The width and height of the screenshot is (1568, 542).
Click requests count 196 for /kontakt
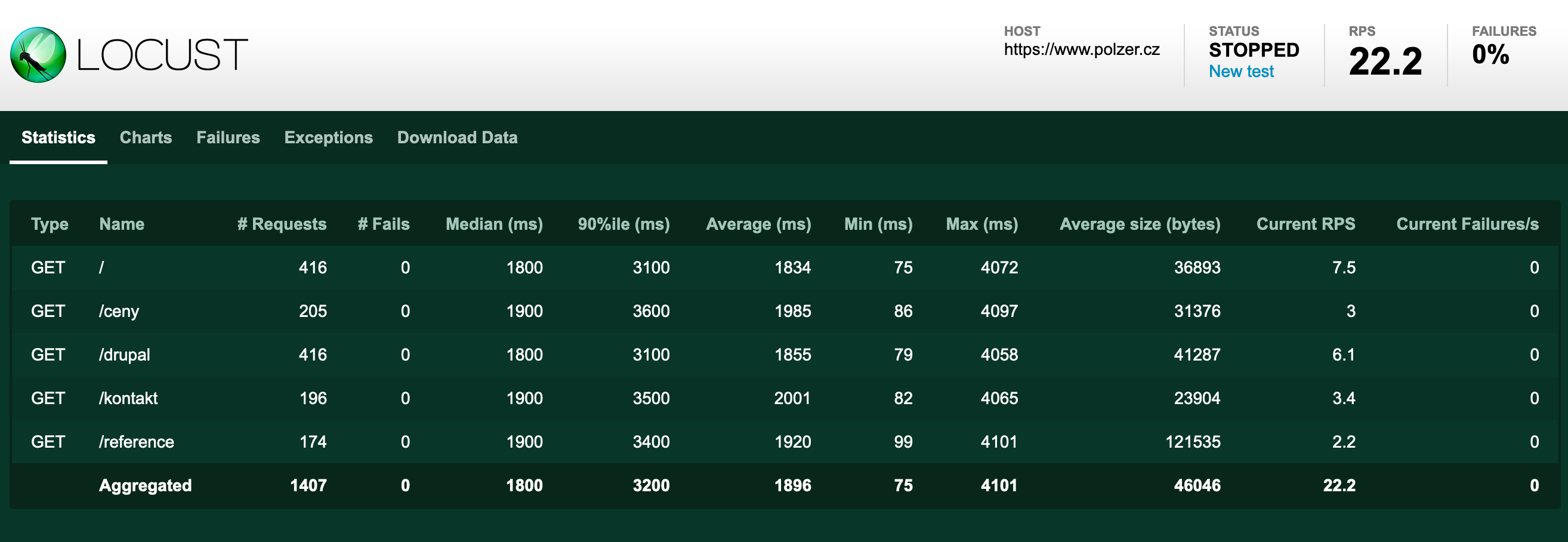(313, 398)
